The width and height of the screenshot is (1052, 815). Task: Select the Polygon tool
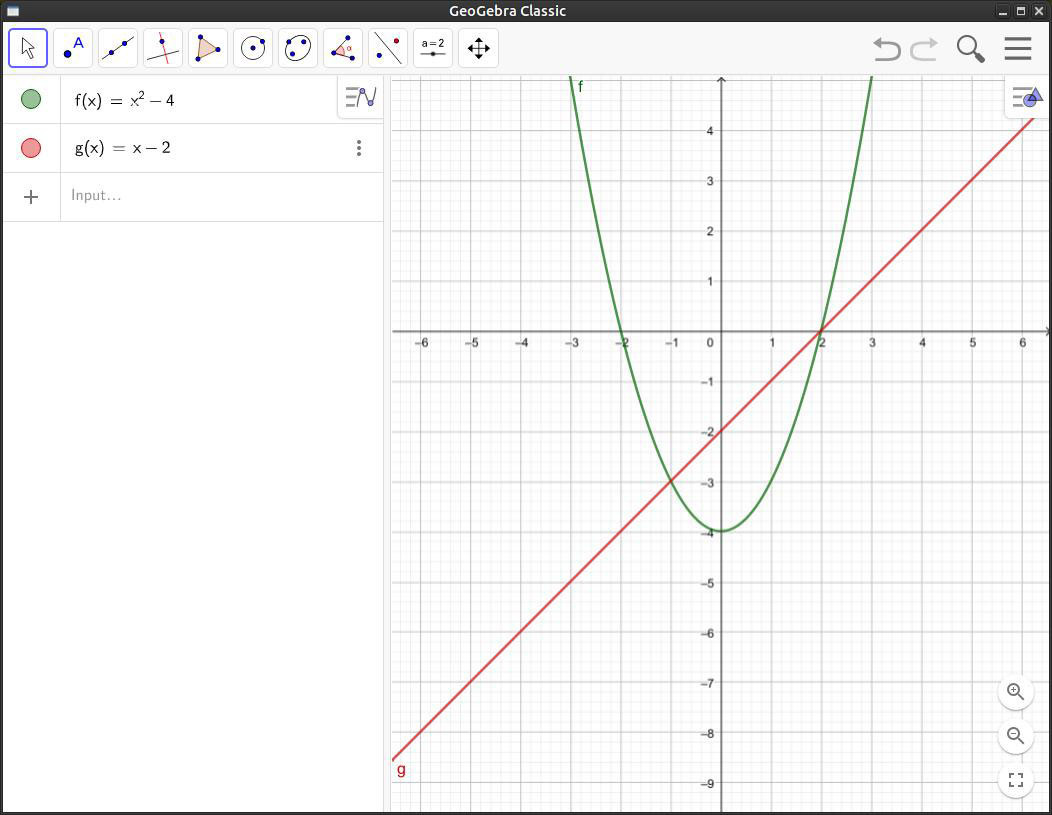tap(208, 48)
